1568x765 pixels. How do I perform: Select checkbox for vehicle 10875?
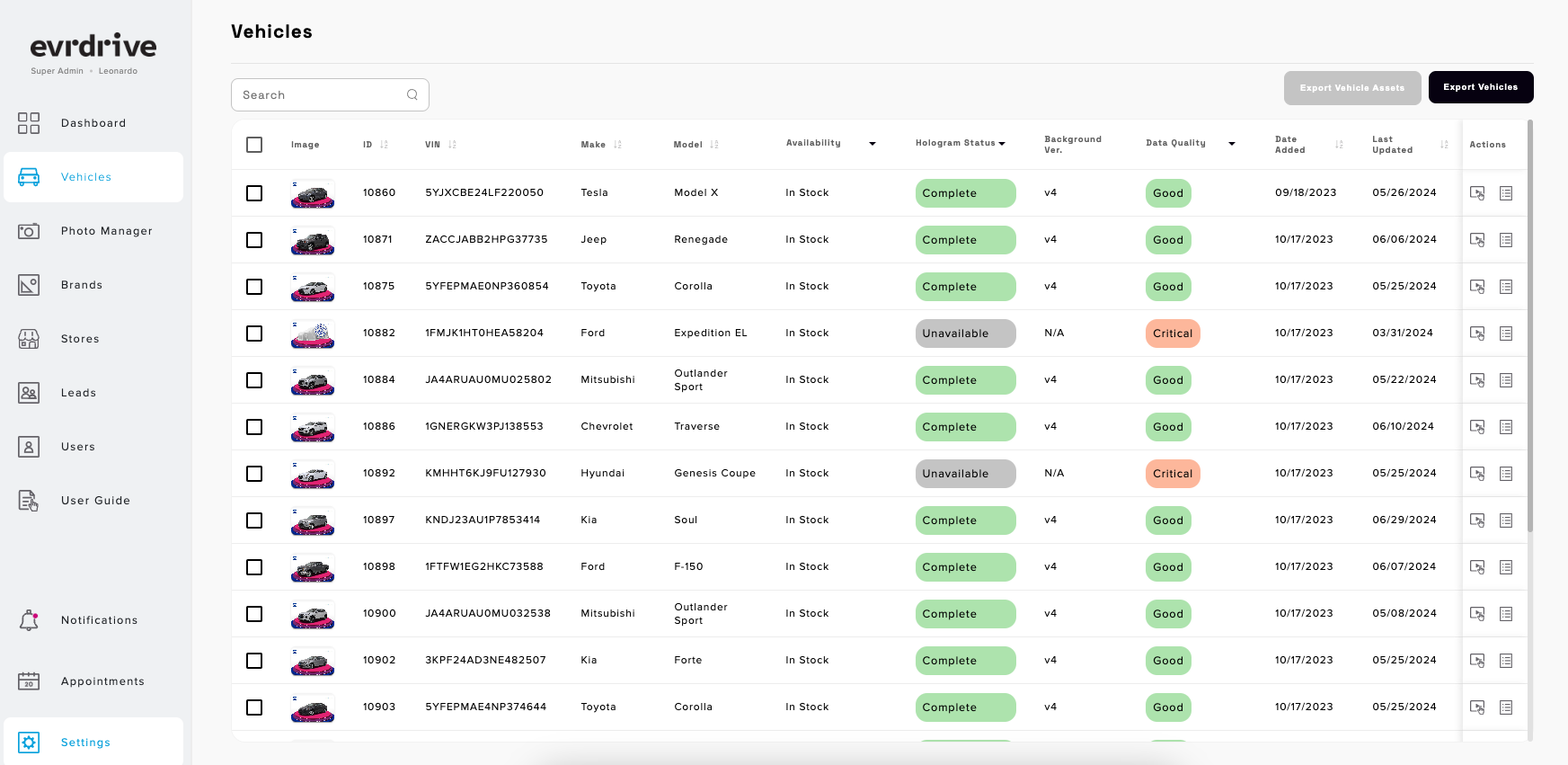point(254,287)
